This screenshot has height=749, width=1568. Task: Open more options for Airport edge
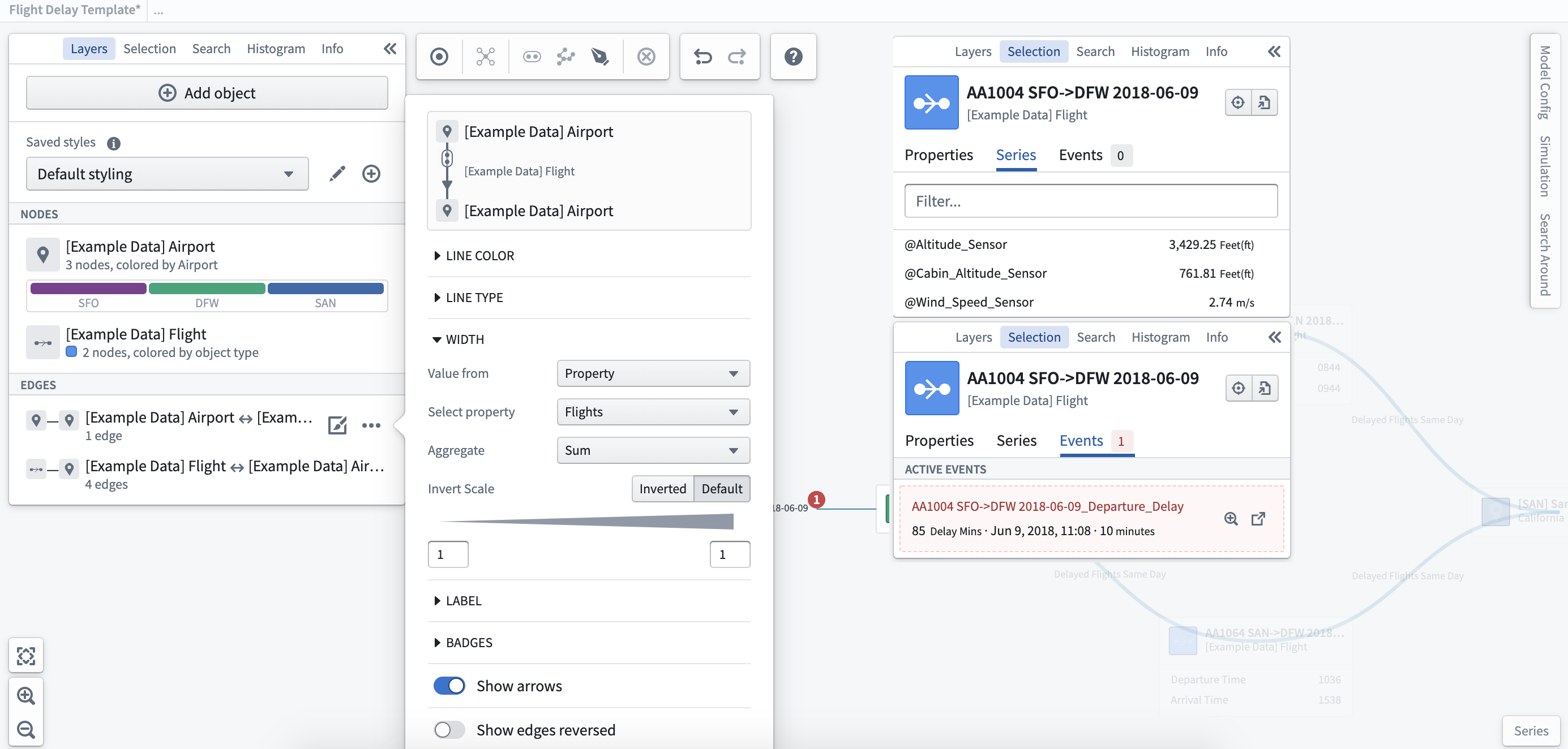(x=371, y=425)
